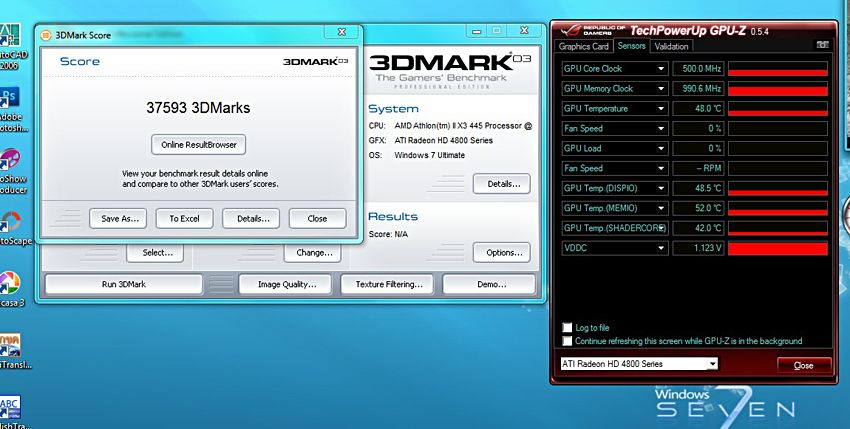Open System Details in the 3DMark03 window

pyautogui.click(x=501, y=184)
